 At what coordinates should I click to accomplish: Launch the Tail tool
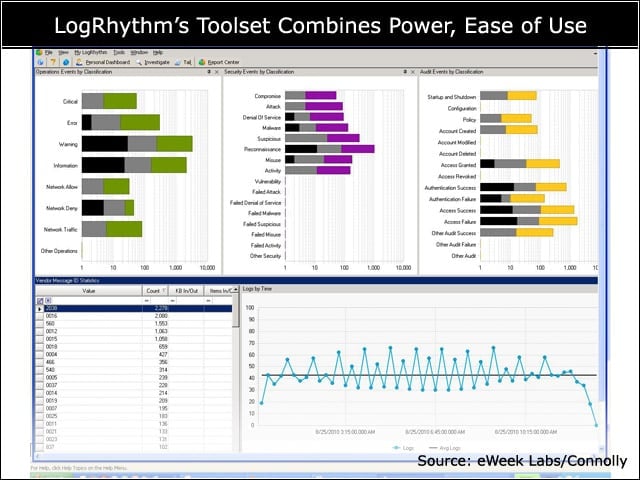pyautogui.click(x=183, y=62)
